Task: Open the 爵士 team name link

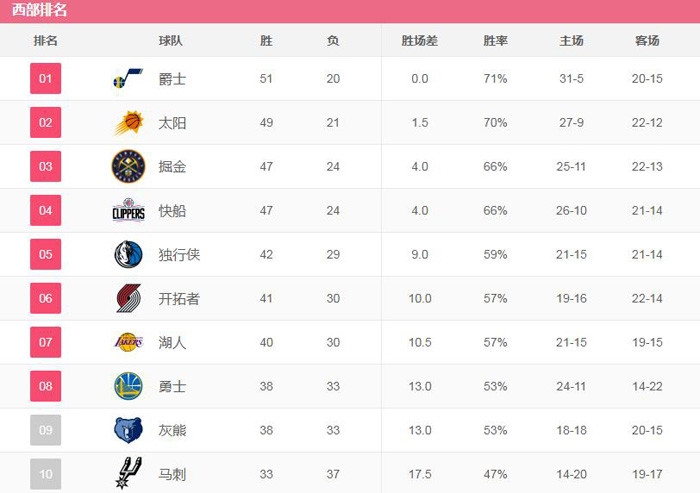Action: pyautogui.click(x=172, y=79)
